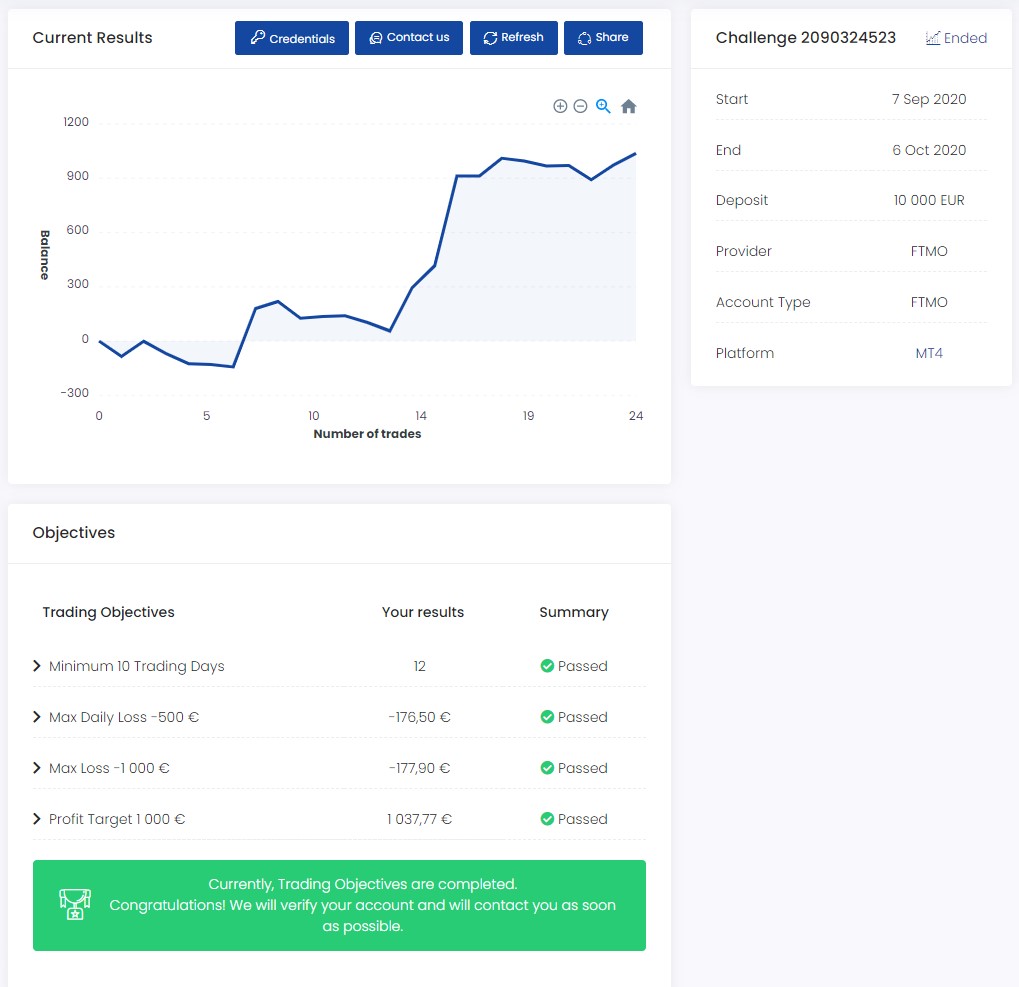Share the challenge results

tap(603, 38)
